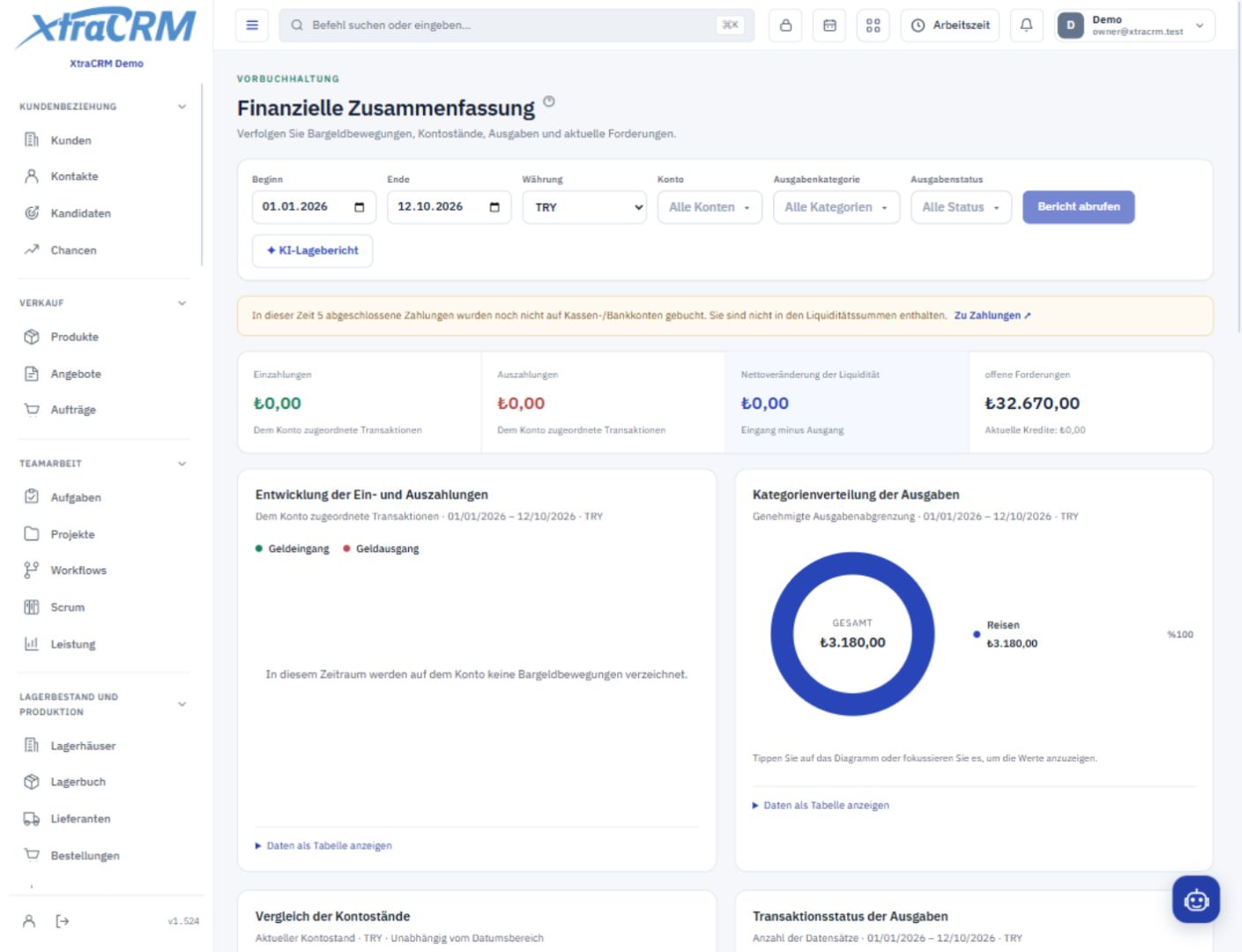Click the logout icon in sidebar footer

click(63, 921)
